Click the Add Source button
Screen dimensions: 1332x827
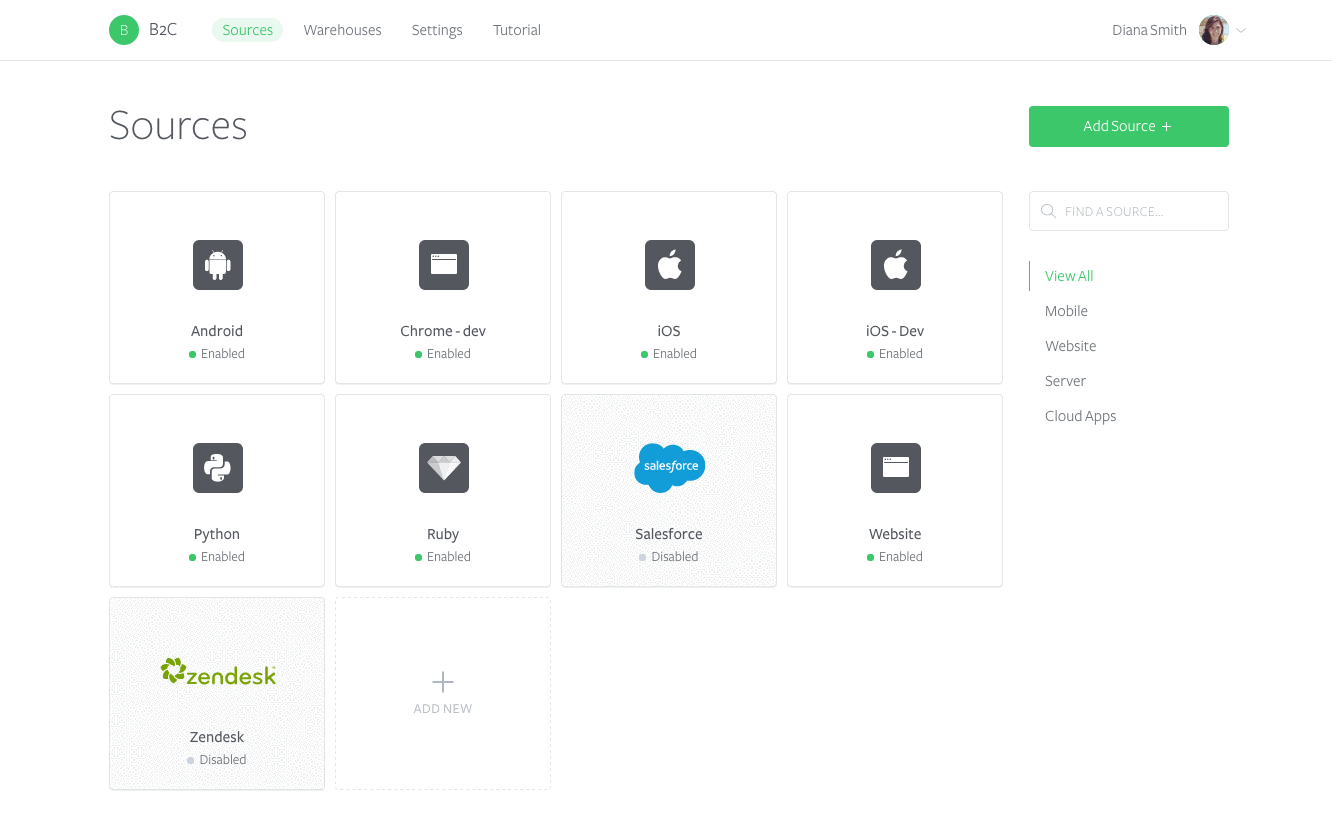(1129, 126)
